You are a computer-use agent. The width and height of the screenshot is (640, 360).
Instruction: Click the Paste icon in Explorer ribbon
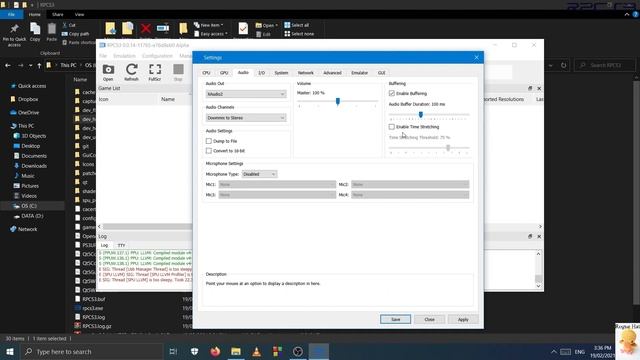pos(51,32)
